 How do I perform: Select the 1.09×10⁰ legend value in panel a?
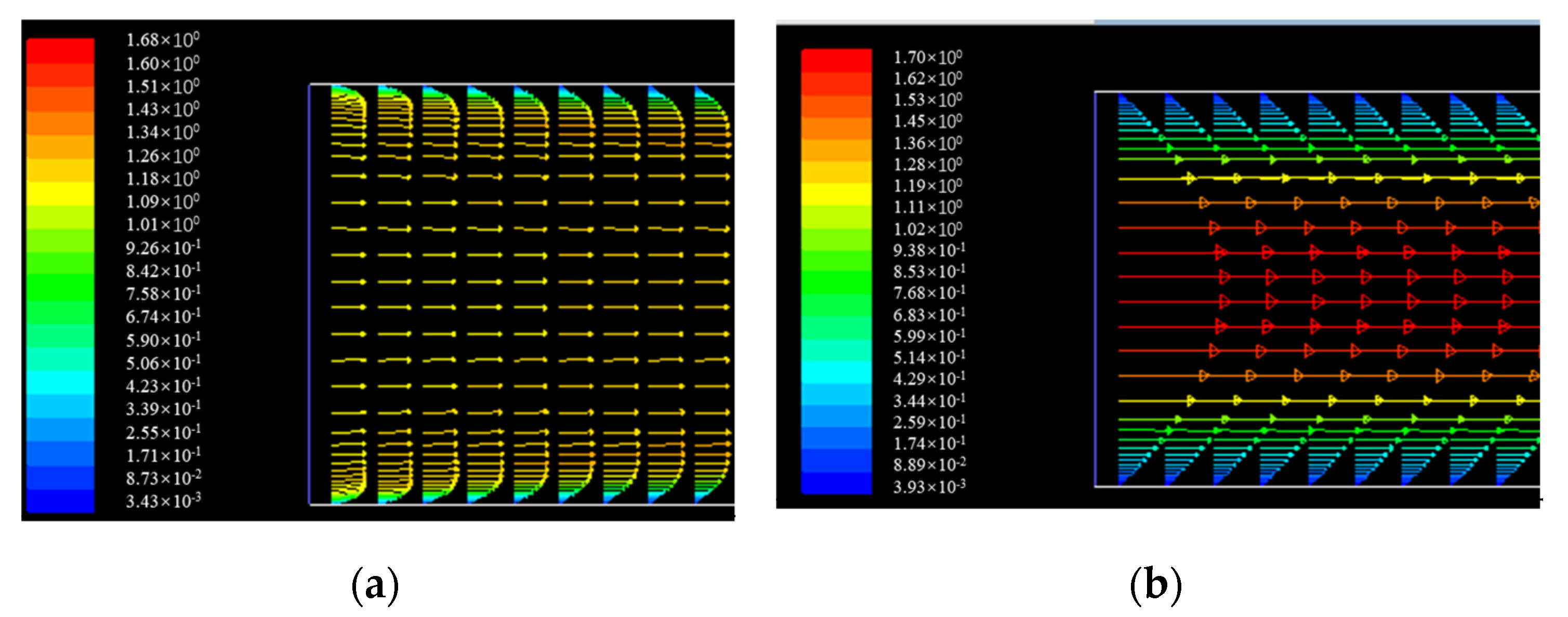(x=163, y=202)
